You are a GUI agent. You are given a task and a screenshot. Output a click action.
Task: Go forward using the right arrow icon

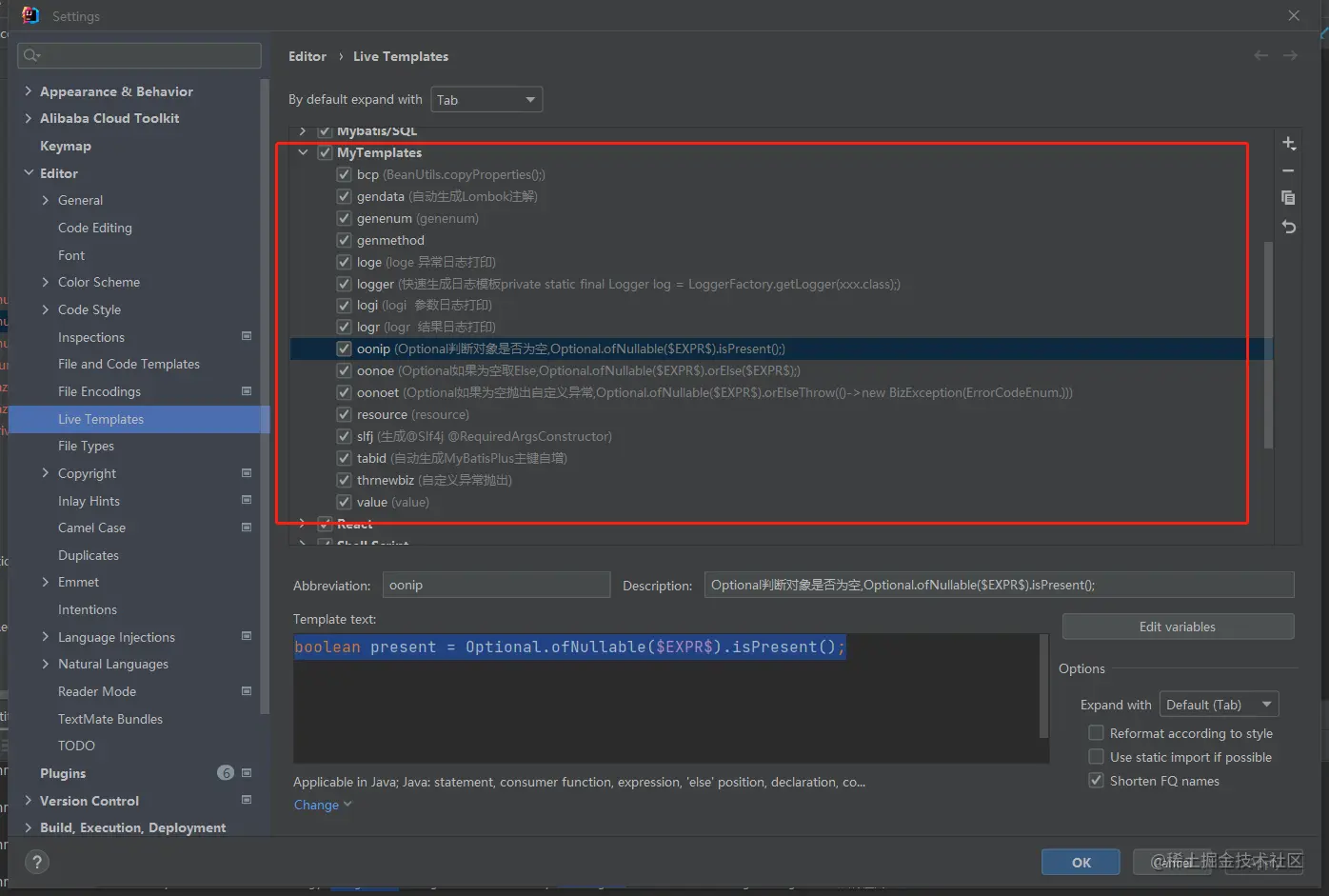tap(1290, 56)
